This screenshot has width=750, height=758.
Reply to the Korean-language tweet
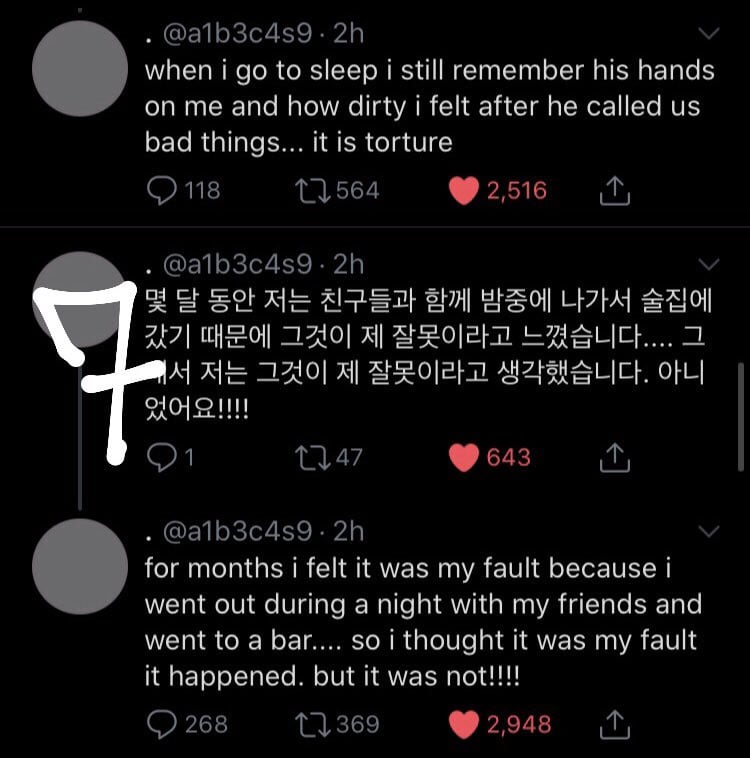[x=161, y=458]
